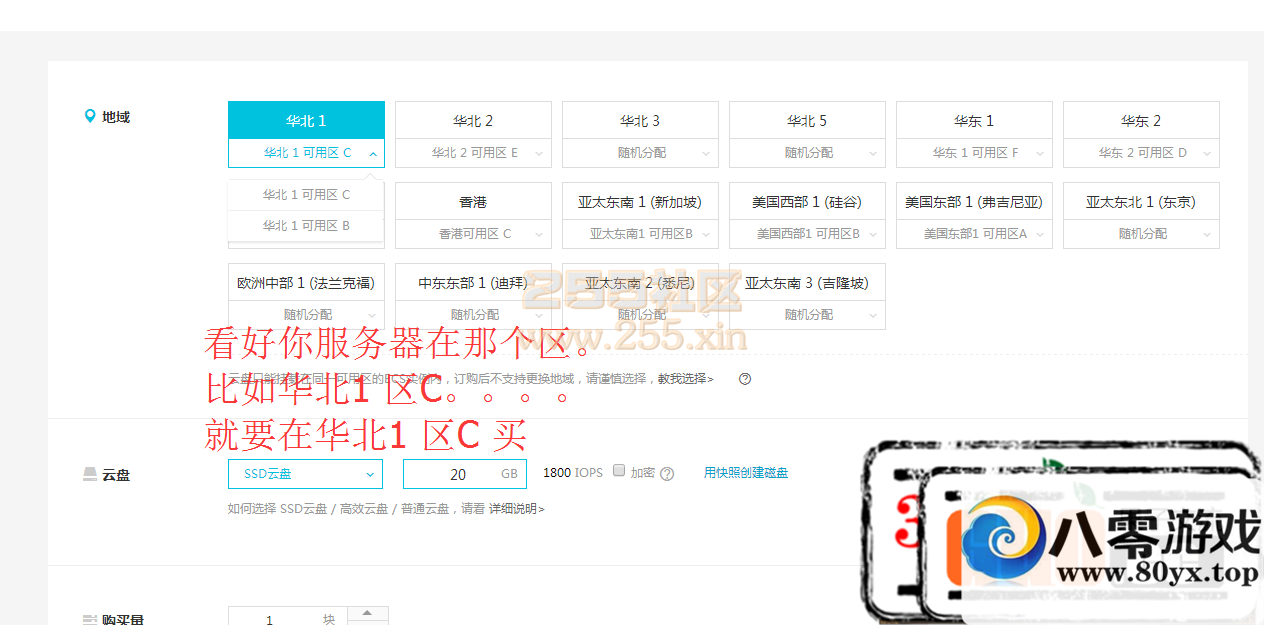Choose 华北 1 可用区 C from the list

click(306, 195)
